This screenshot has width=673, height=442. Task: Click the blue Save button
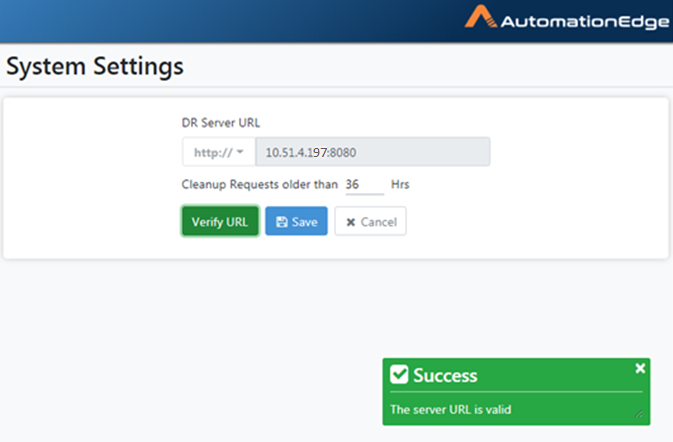point(296,221)
